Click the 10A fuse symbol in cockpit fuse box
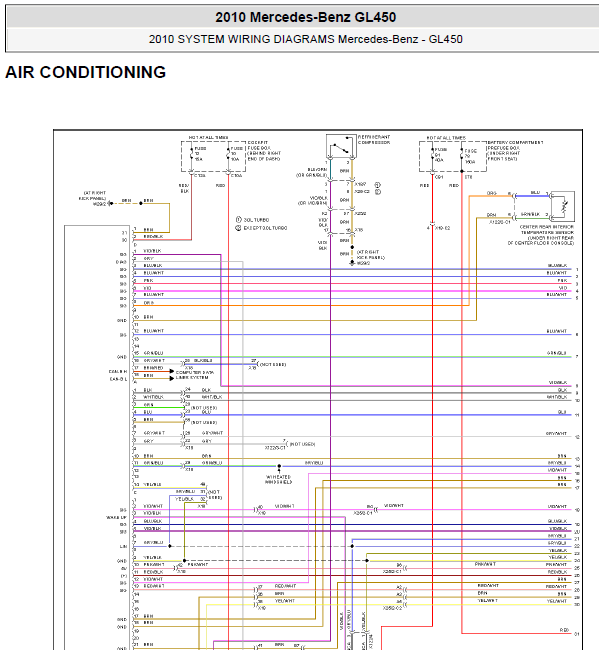 pyautogui.click(x=228, y=153)
